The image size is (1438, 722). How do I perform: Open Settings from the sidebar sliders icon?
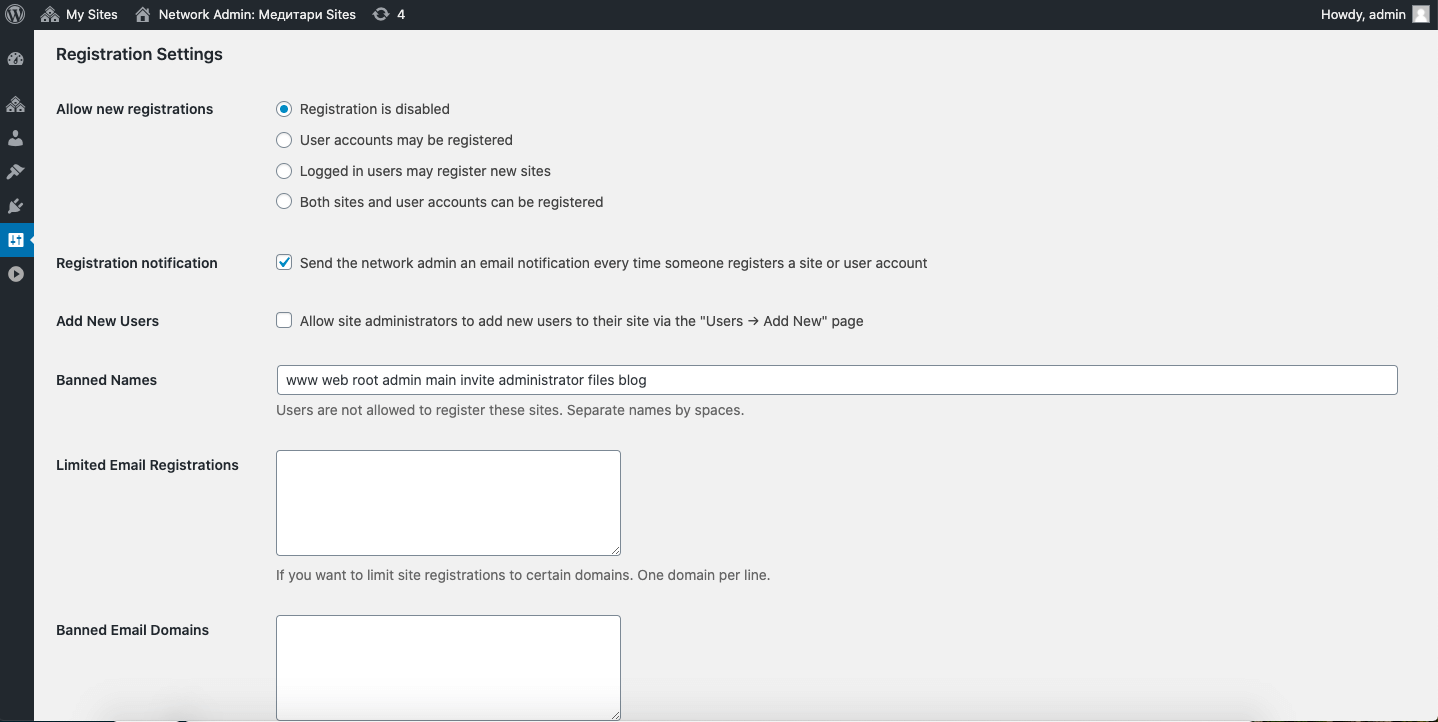16,240
